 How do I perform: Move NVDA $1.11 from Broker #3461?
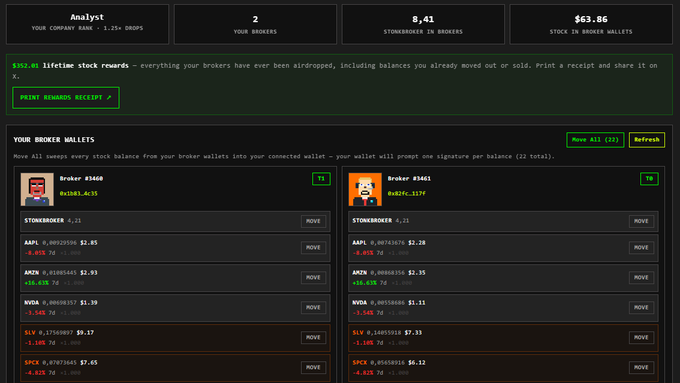[641, 308]
